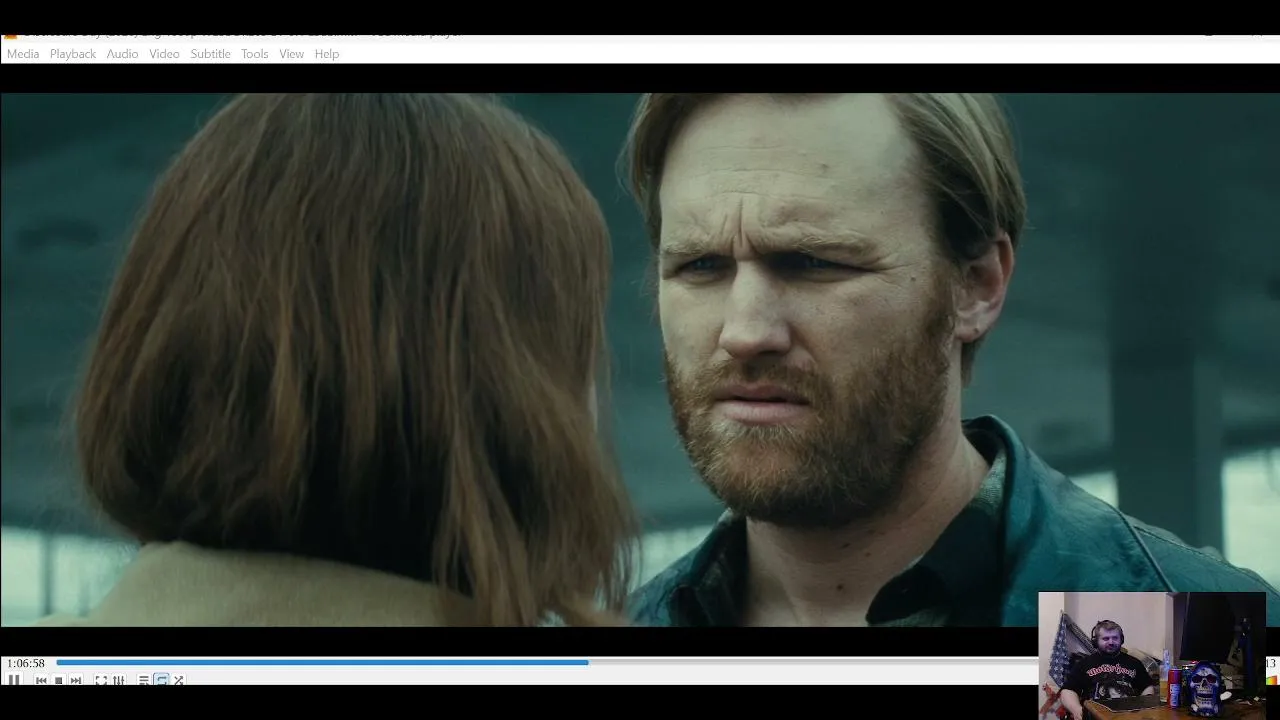The width and height of the screenshot is (1280, 720).
Task: Open the Audio menu
Action: pyautogui.click(x=123, y=54)
